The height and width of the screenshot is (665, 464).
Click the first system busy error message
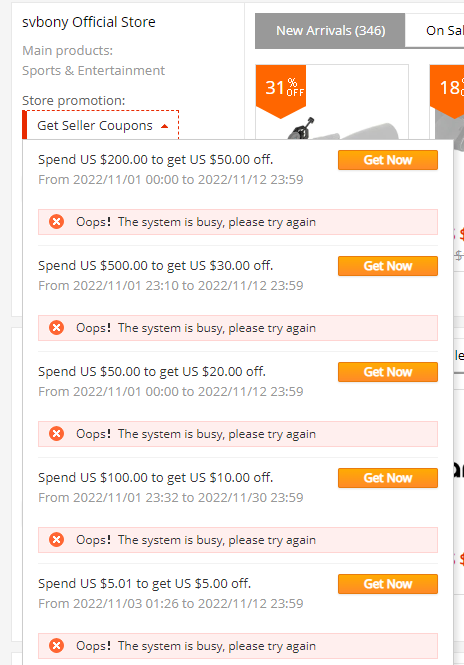tap(238, 222)
